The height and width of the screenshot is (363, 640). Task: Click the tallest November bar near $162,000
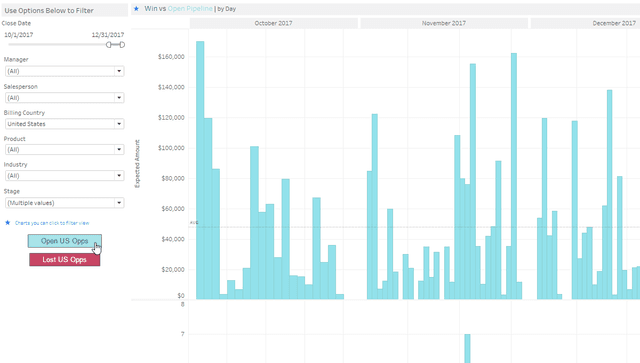[514, 176]
